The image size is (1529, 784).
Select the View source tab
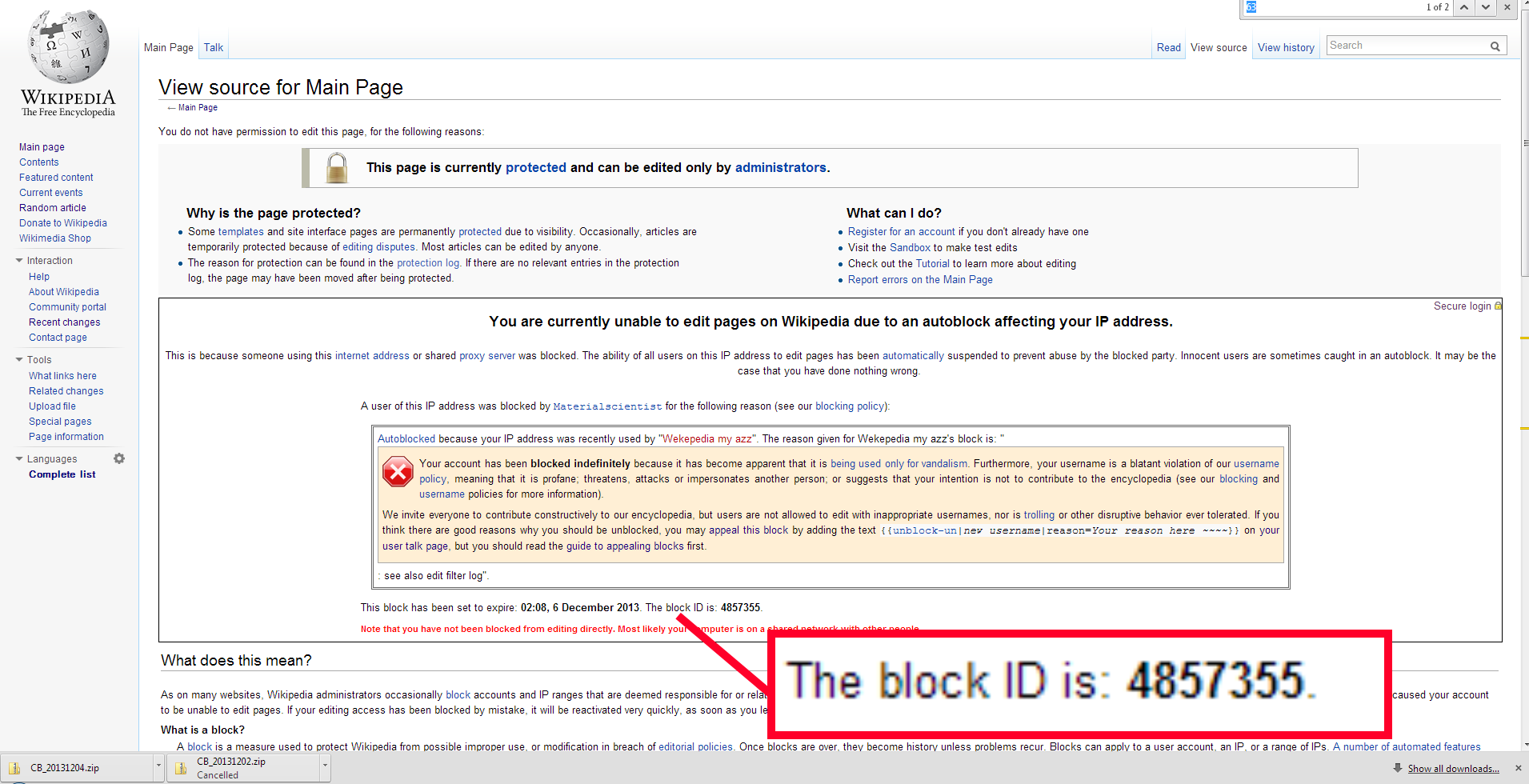coord(1219,47)
